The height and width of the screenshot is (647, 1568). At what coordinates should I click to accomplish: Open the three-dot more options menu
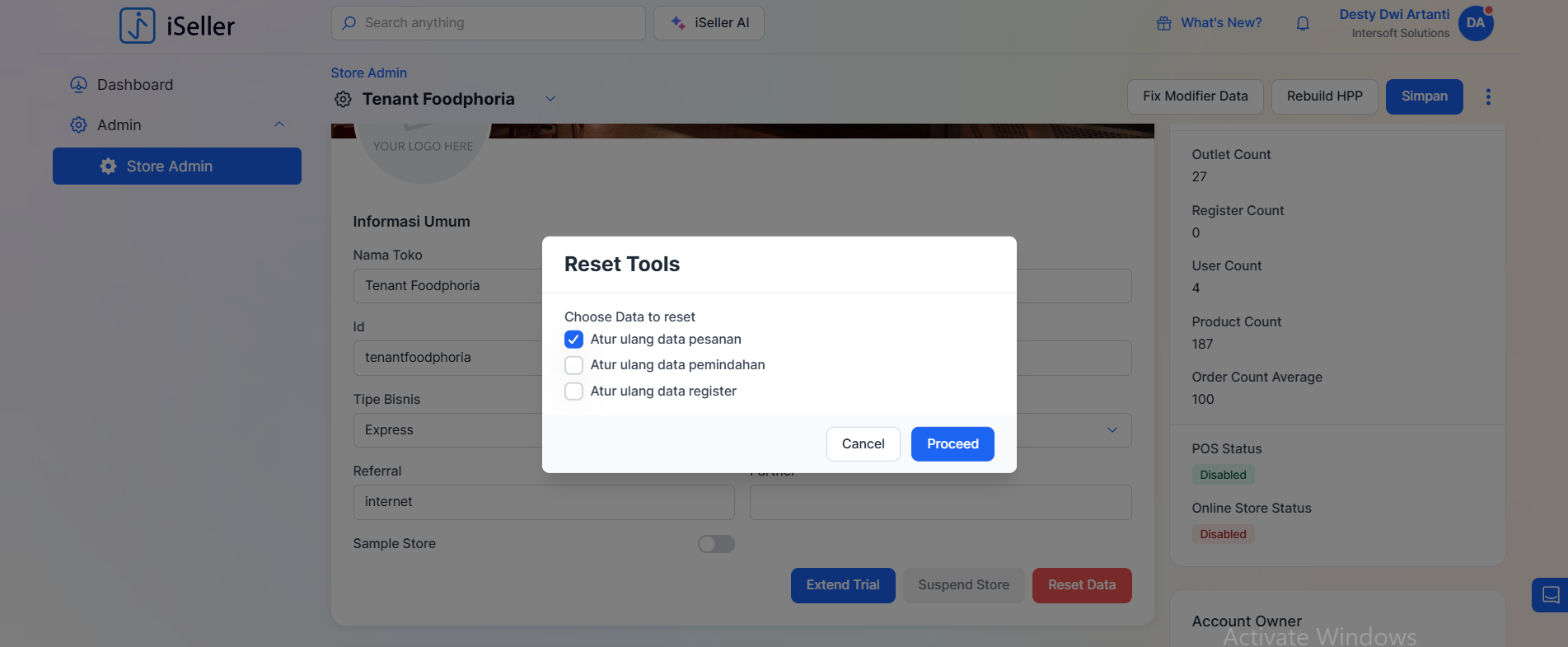pos(1488,97)
